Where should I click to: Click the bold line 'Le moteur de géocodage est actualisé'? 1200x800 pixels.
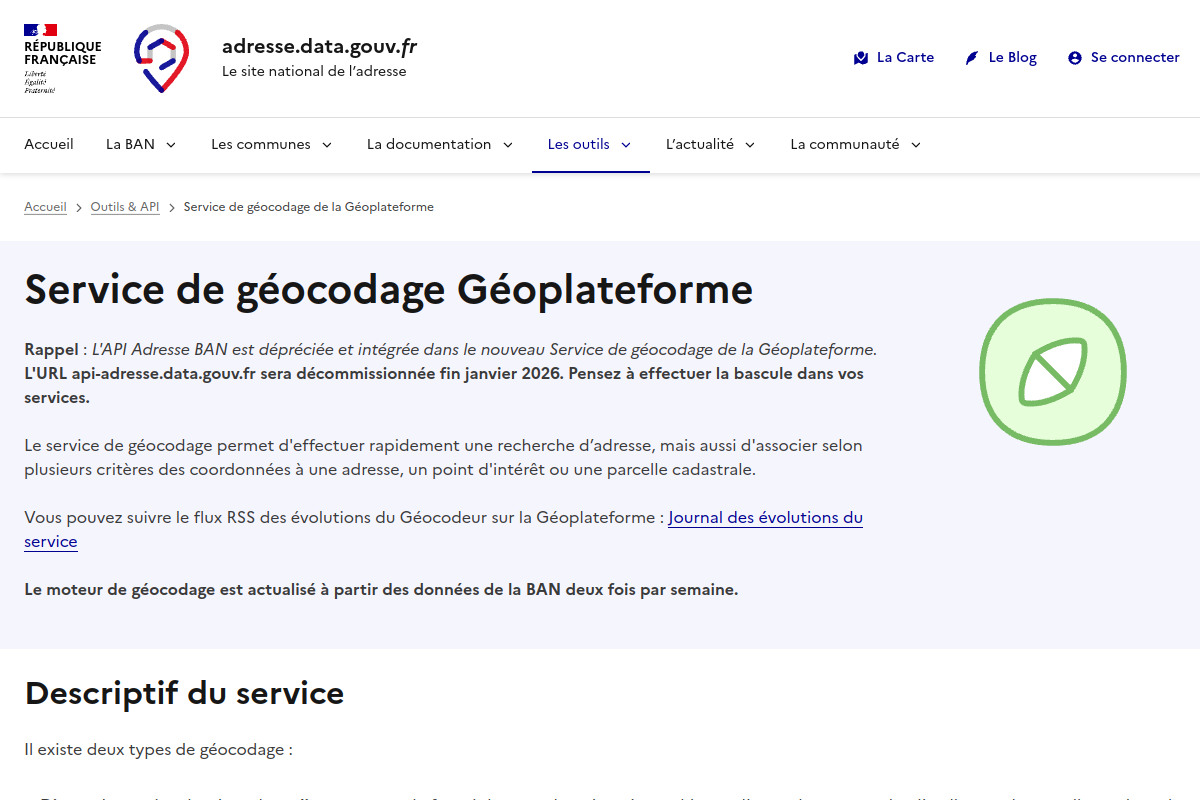(381, 590)
